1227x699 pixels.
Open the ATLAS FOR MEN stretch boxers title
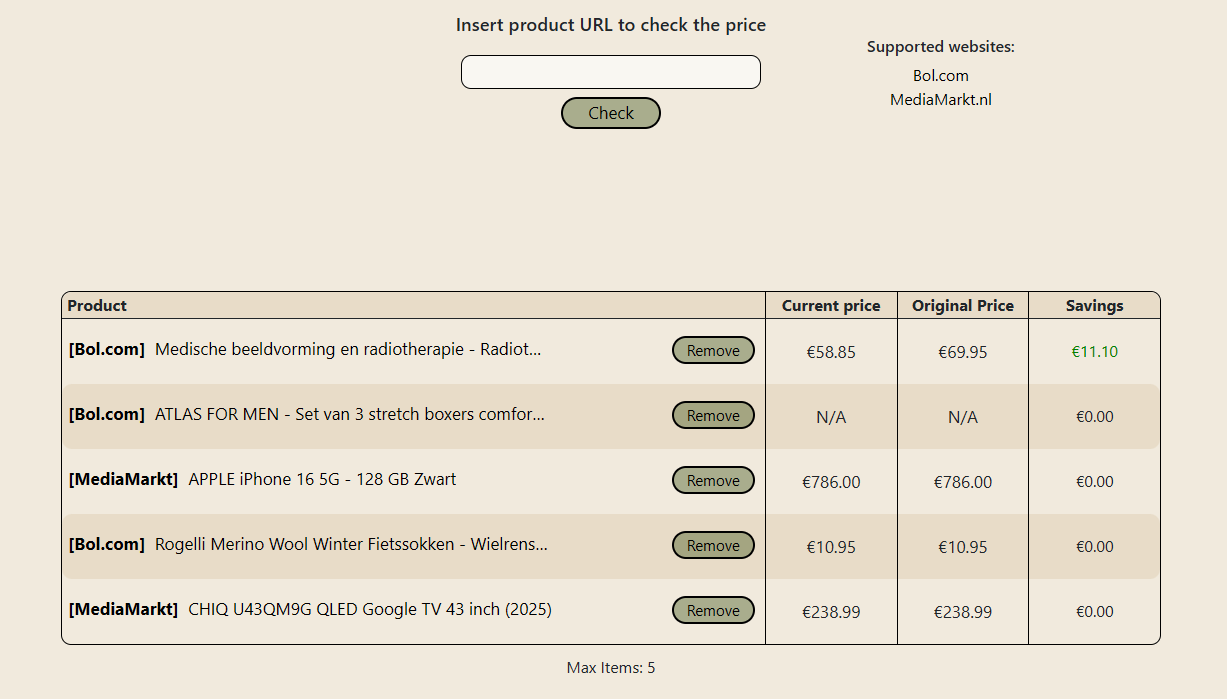tap(350, 414)
